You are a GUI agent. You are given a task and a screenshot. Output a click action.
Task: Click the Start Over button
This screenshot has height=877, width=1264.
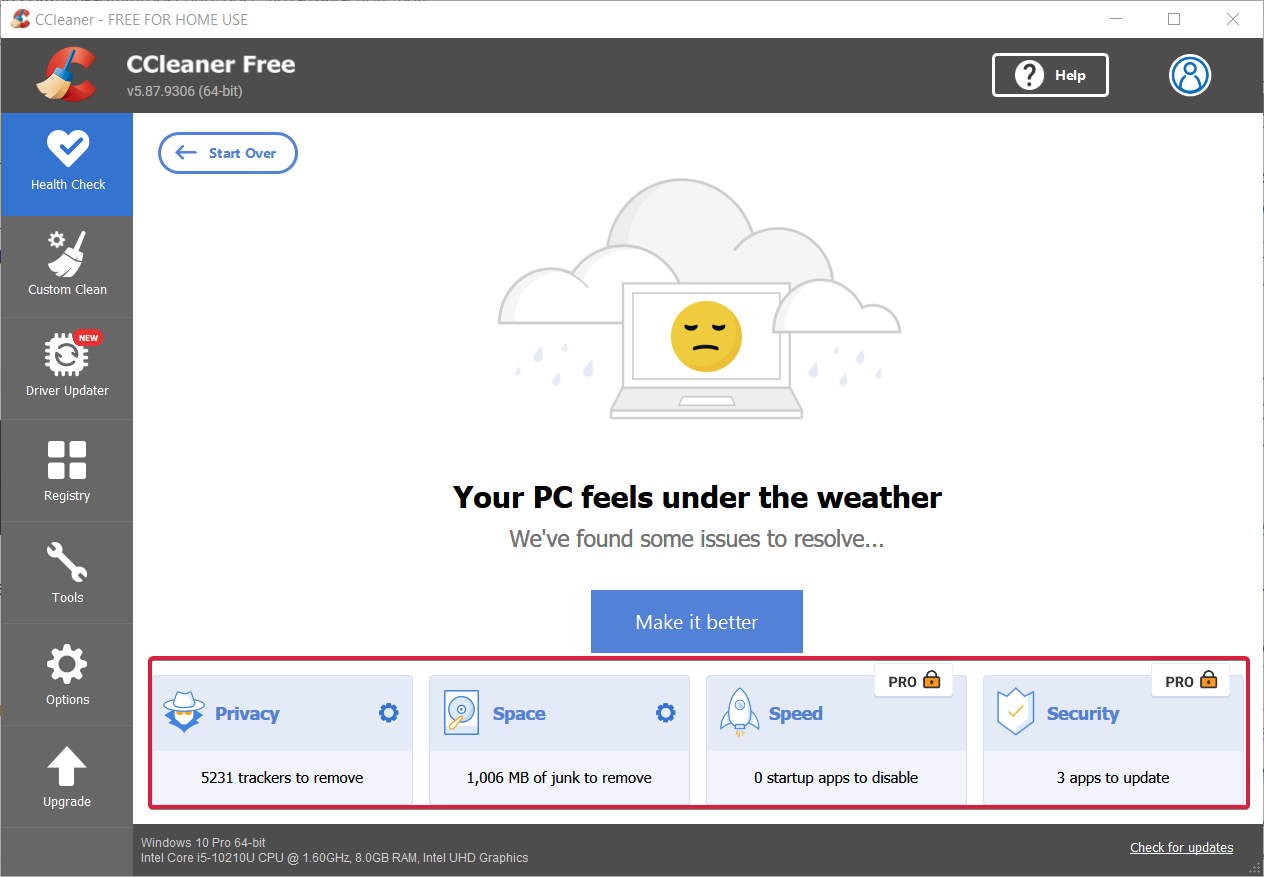[x=228, y=153]
